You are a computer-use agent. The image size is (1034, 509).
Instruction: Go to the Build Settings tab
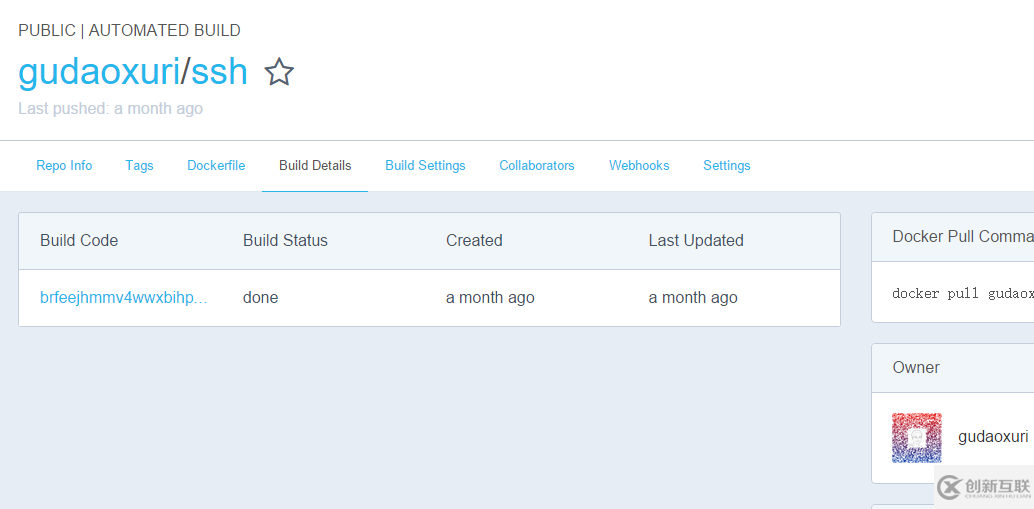[x=425, y=165]
